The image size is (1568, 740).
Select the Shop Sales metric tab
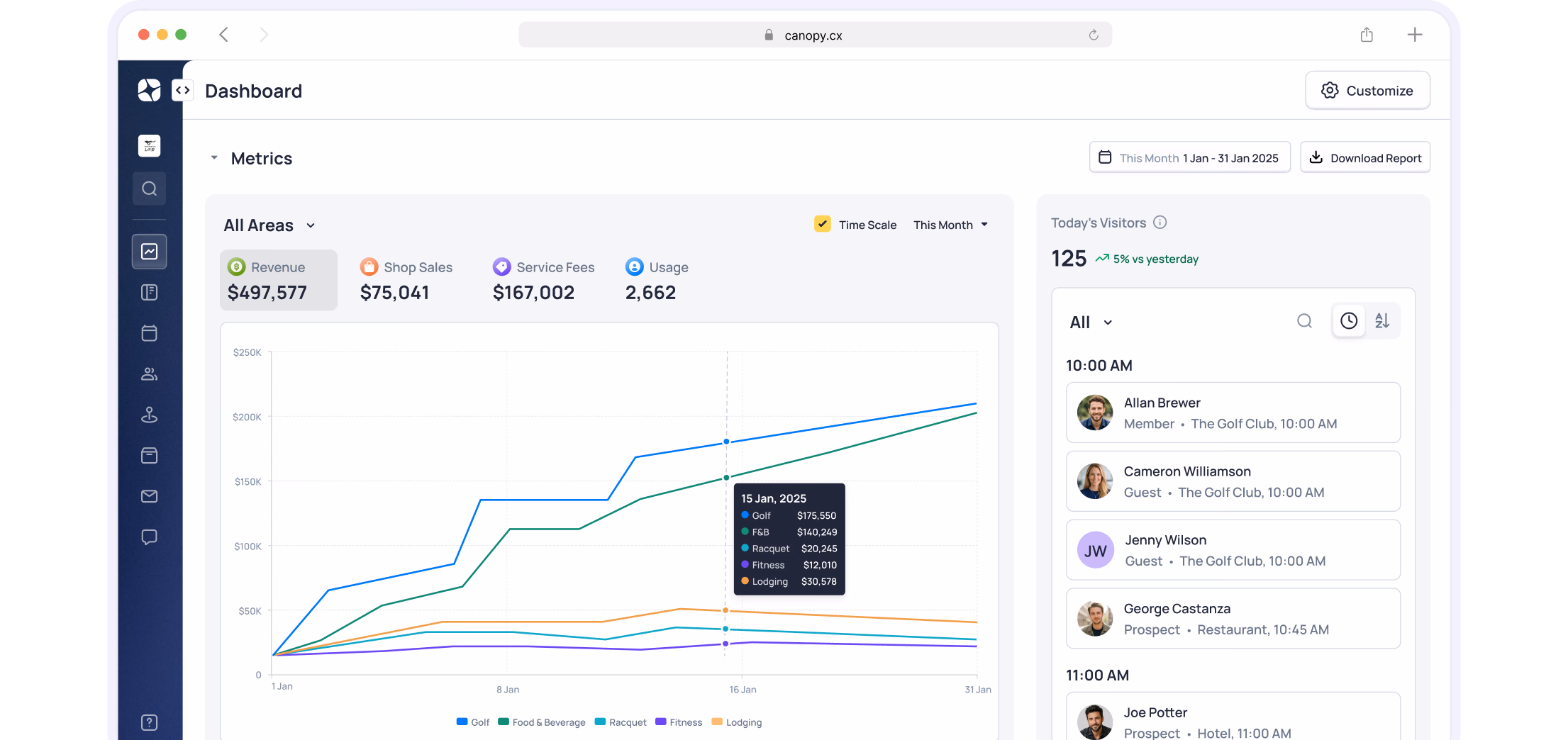pos(406,280)
